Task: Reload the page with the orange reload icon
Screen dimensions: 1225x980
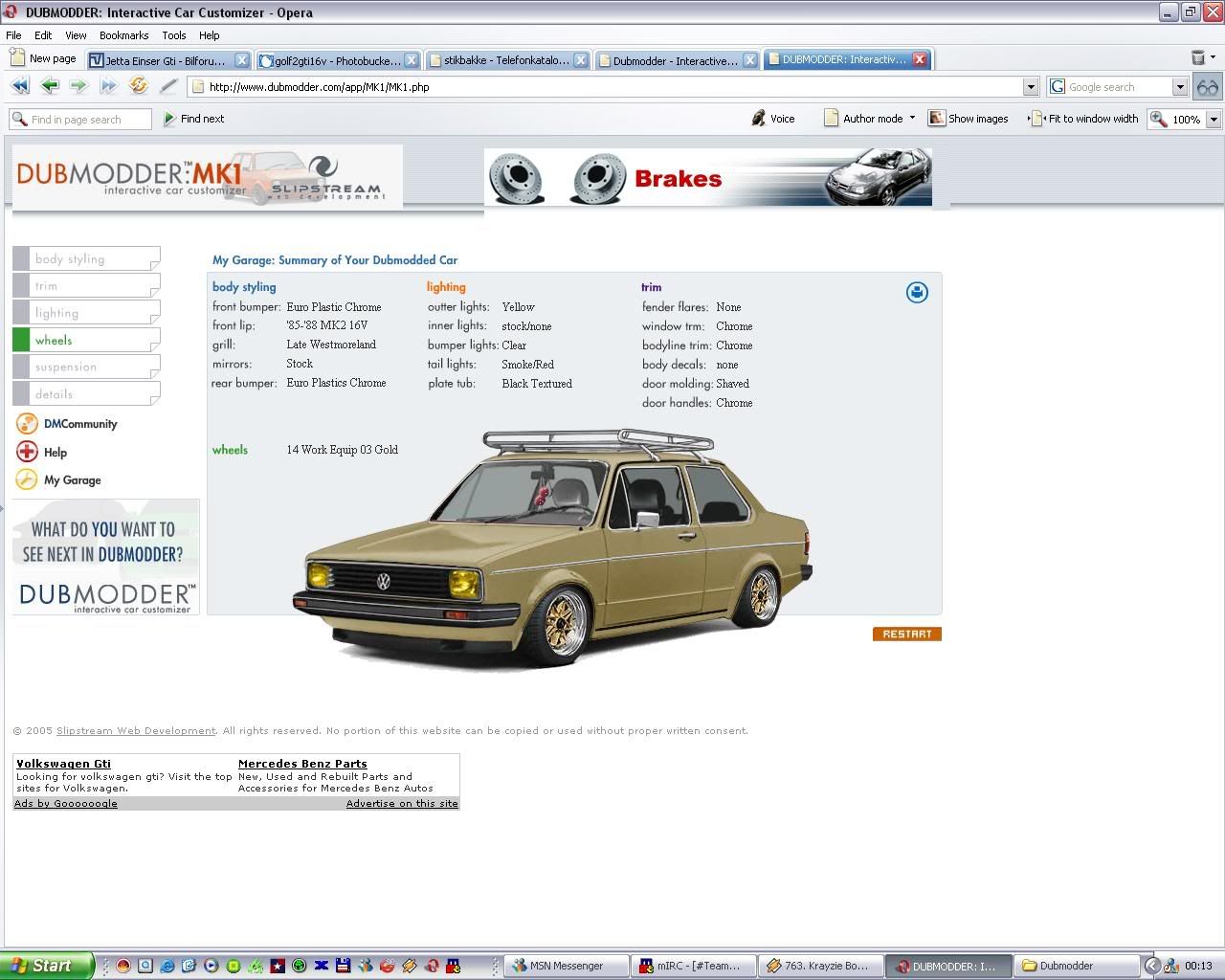Action: 139,86
